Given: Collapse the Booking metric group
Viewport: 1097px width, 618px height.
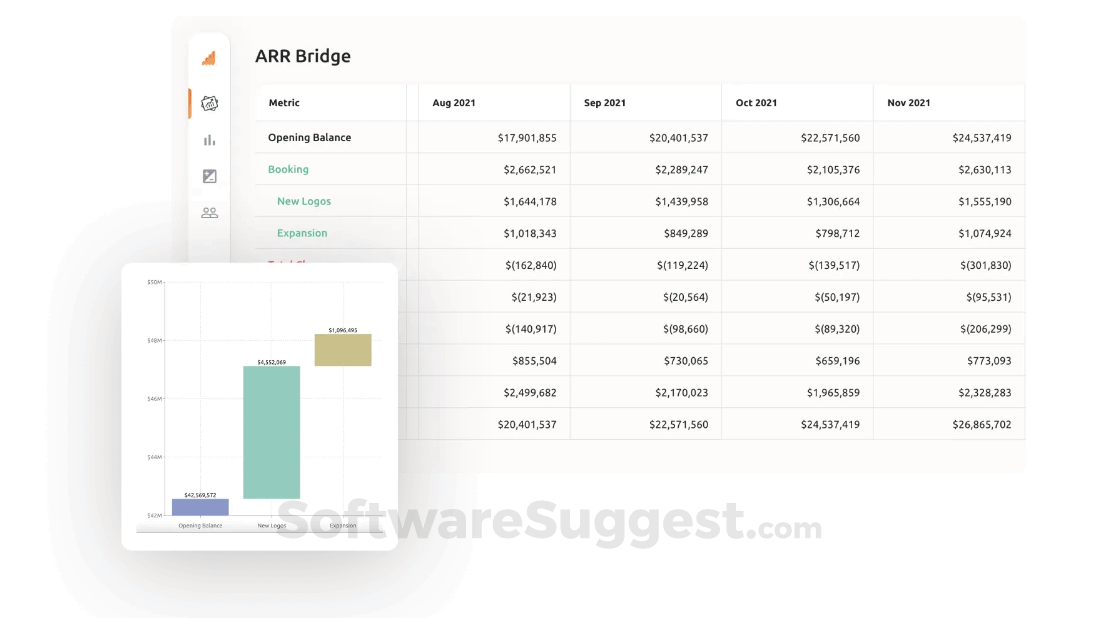Looking at the screenshot, I should pos(288,169).
